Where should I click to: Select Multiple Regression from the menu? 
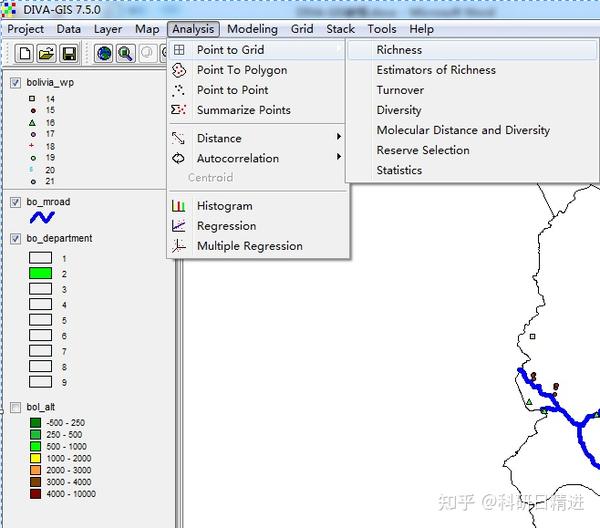(249, 246)
